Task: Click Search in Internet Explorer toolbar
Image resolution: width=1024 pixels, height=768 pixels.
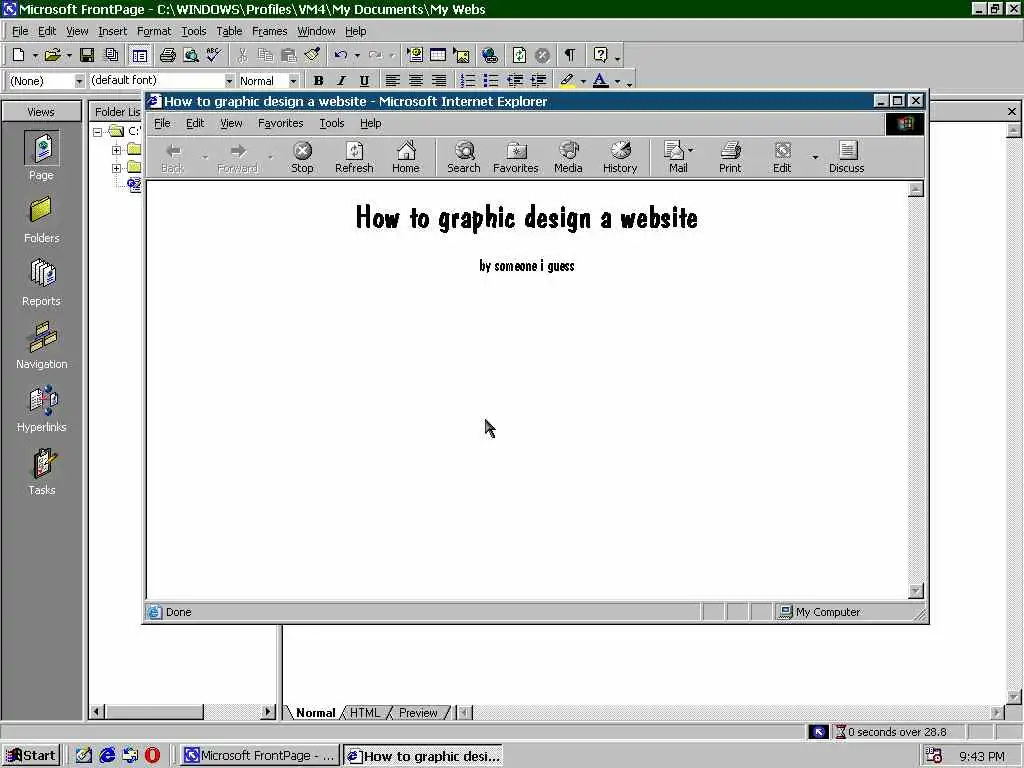Action: (464, 157)
